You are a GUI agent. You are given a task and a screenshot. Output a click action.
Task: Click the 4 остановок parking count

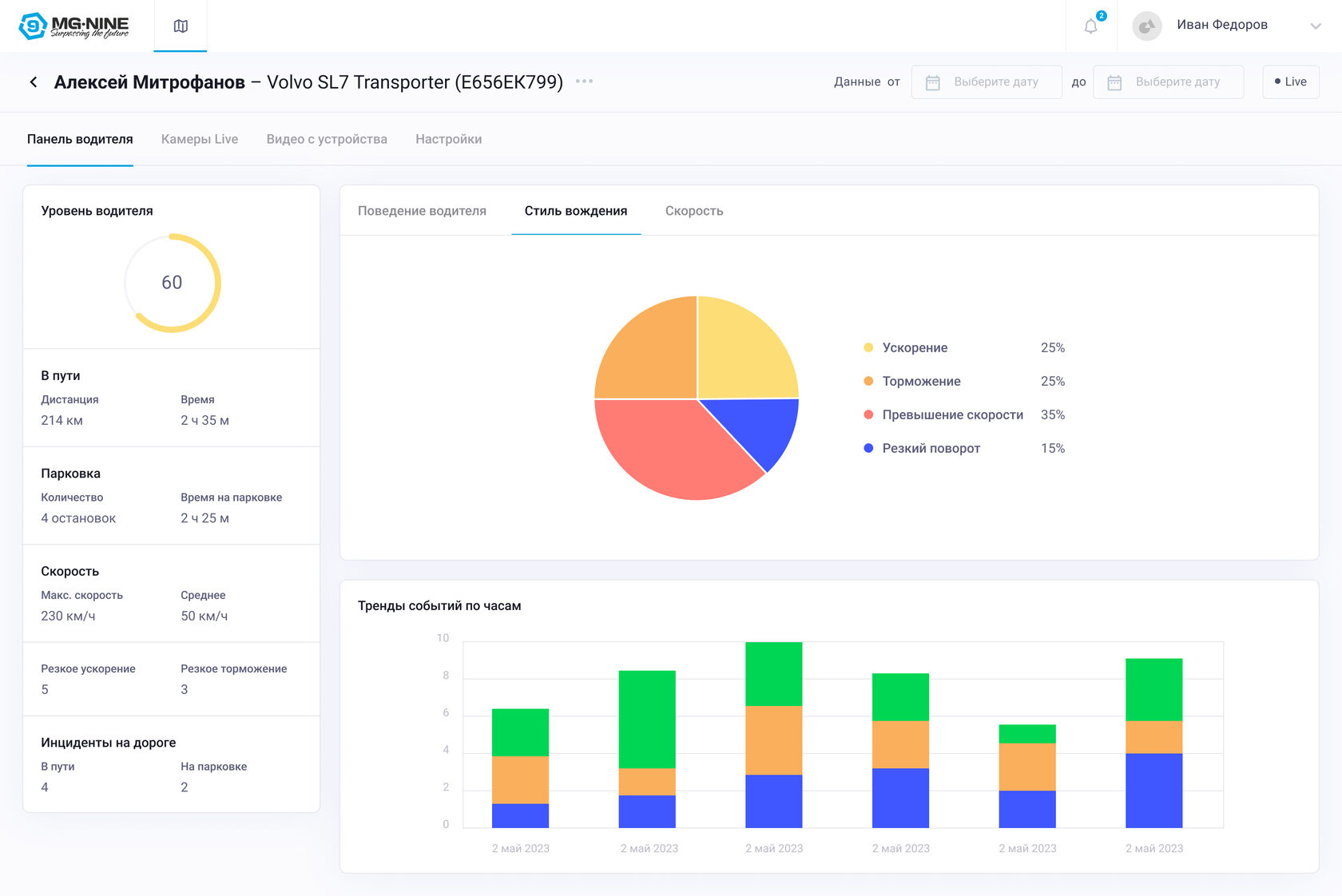(x=78, y=518)
